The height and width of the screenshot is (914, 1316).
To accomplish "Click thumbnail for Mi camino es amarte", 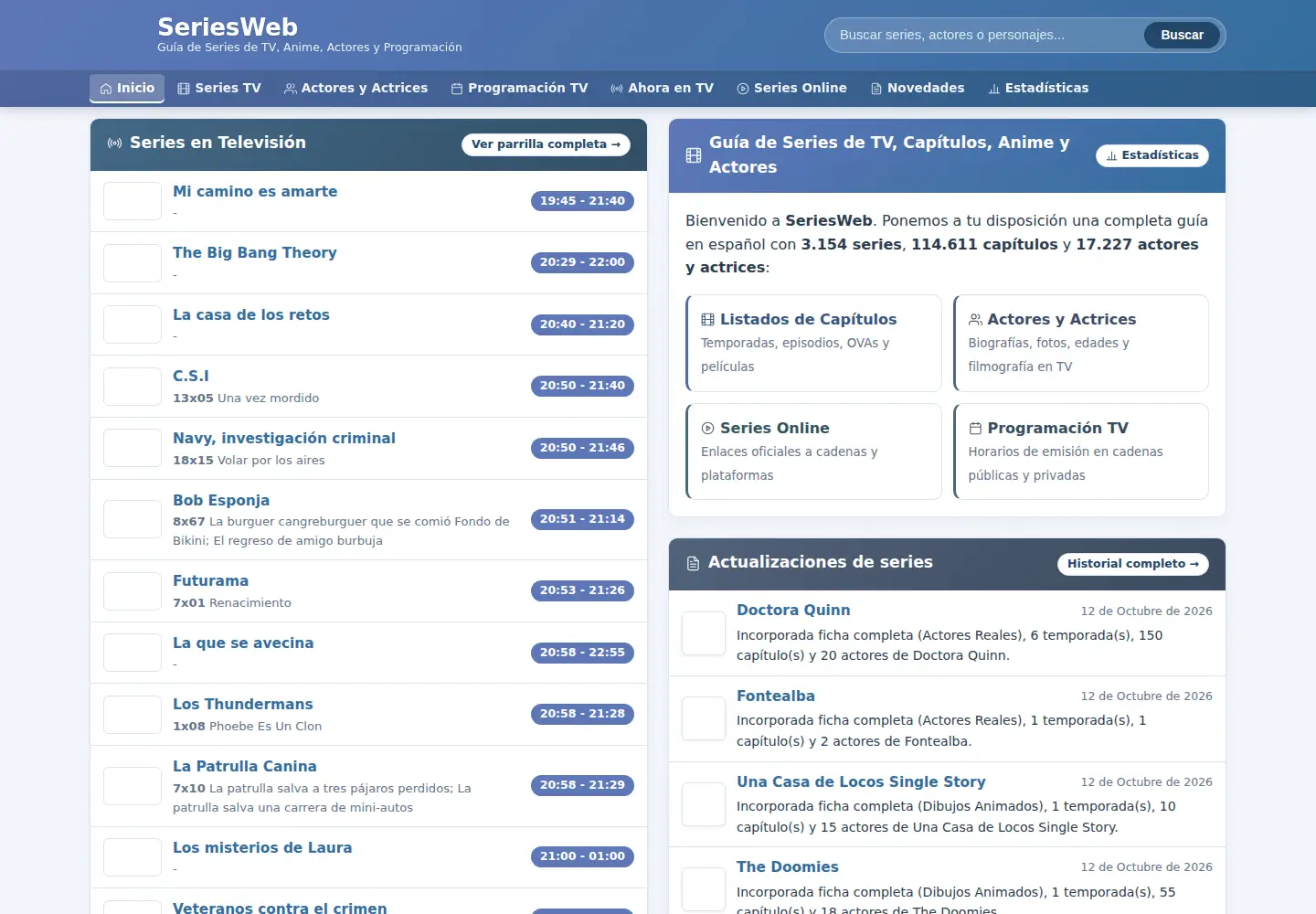I will point(133,201).
